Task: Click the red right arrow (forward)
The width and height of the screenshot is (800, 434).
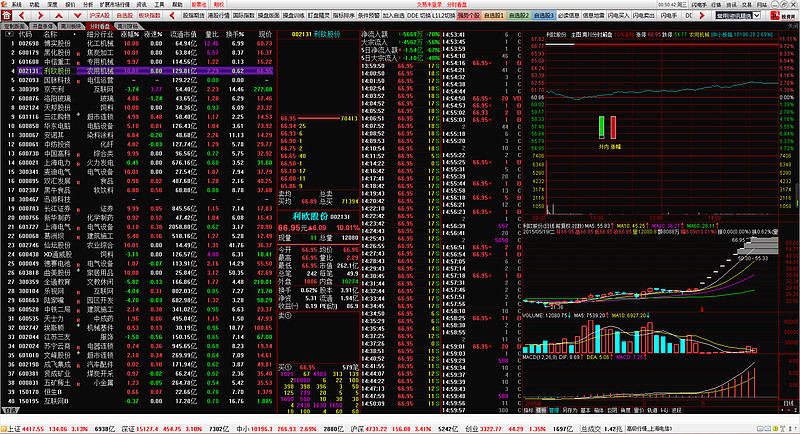Action: [x=40, y=16]
